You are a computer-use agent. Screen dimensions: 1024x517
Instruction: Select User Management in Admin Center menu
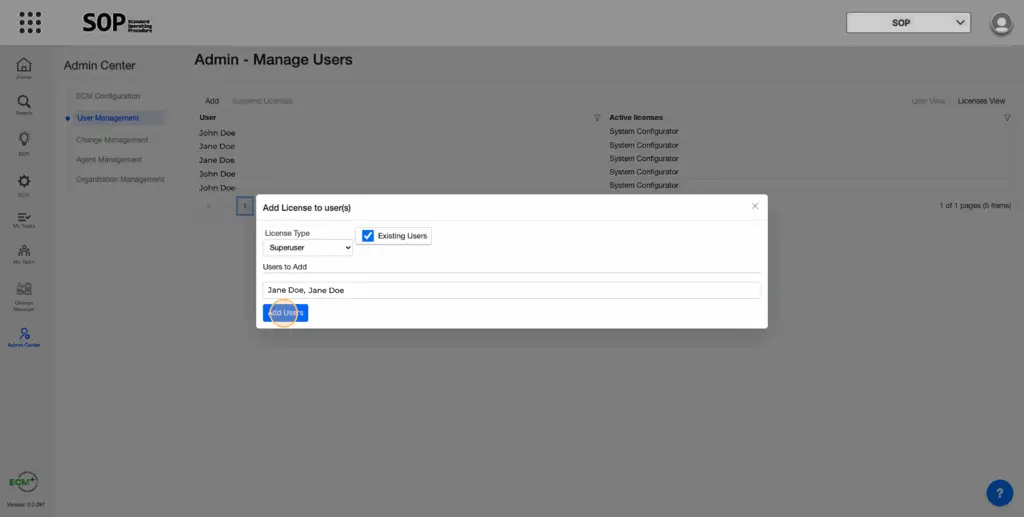coord(108,118)
